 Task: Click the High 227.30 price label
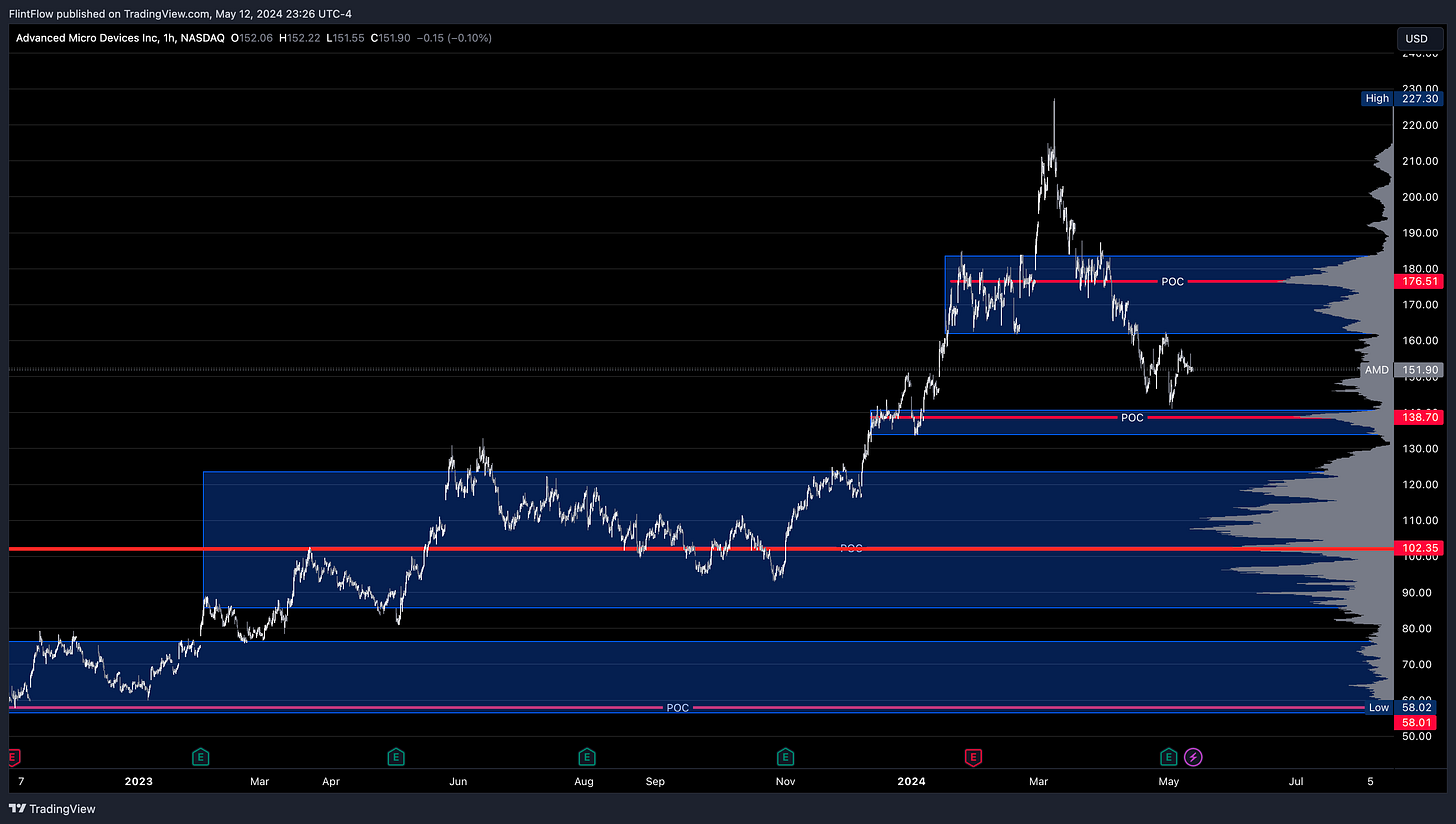click(1403, 99)
